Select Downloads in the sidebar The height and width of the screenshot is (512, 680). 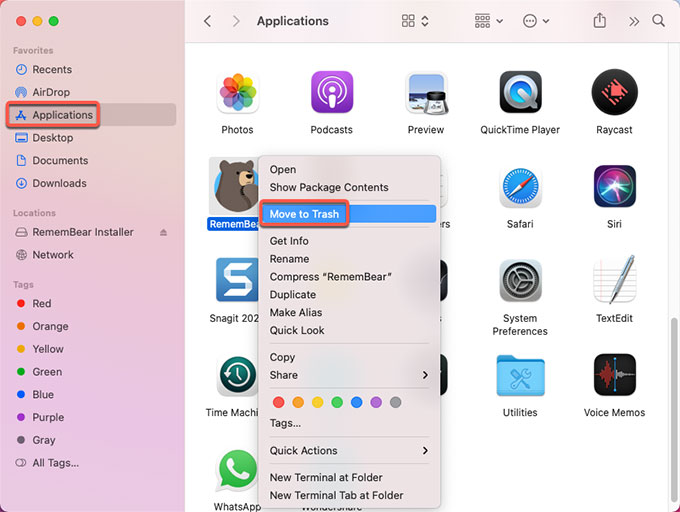pos(59,183)
